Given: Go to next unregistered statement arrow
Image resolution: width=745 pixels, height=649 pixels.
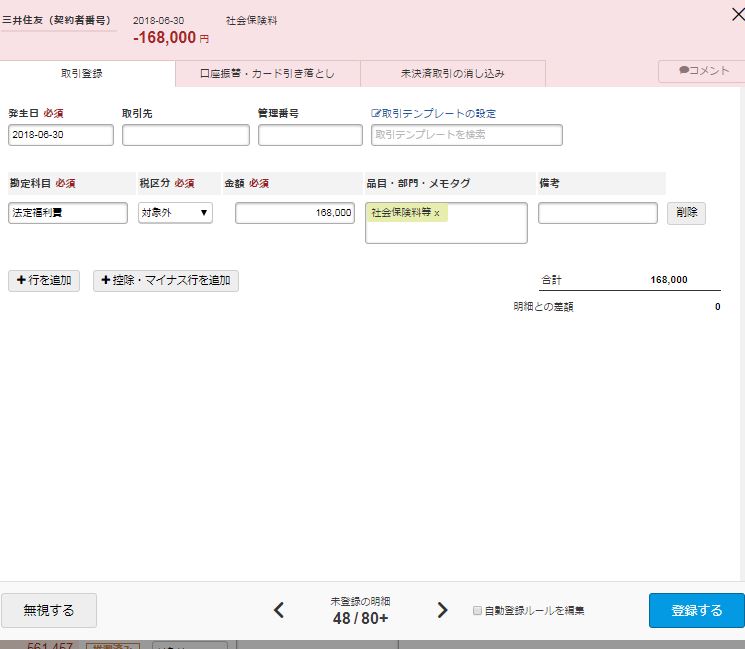Looking at the screenshot, I should pos(442,610).
